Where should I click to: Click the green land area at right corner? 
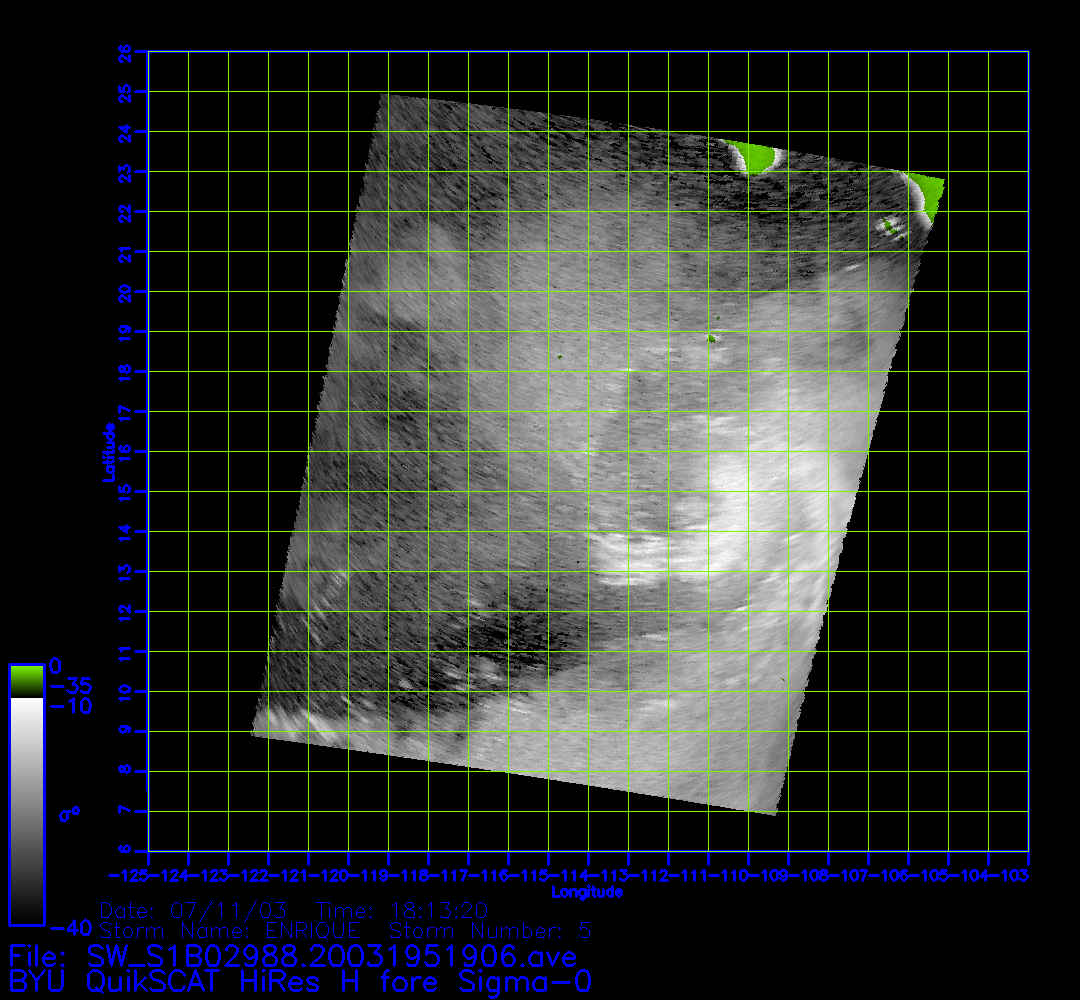click(927, 192)
